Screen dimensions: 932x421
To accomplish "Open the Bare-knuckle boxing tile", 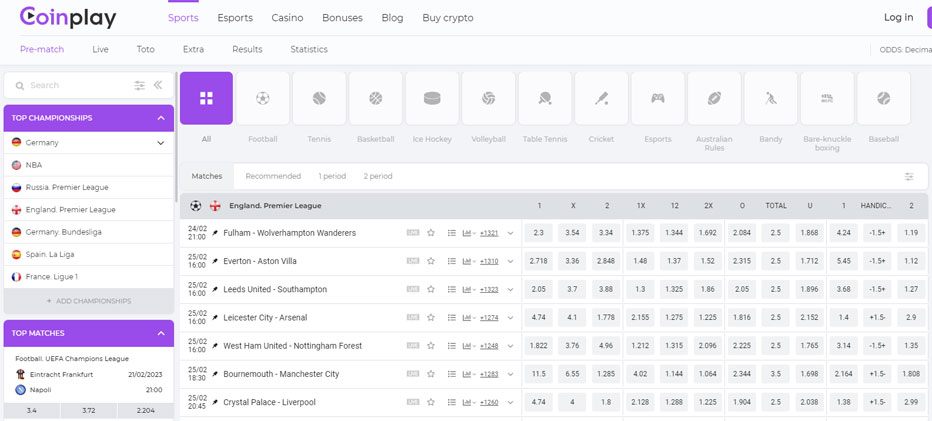I will click(x=827, y=98).
